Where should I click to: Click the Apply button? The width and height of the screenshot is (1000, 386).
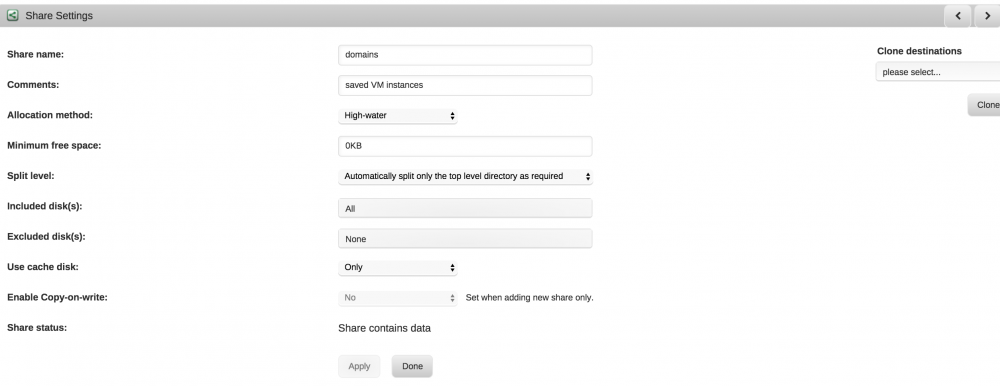click(x=359, y=366)
